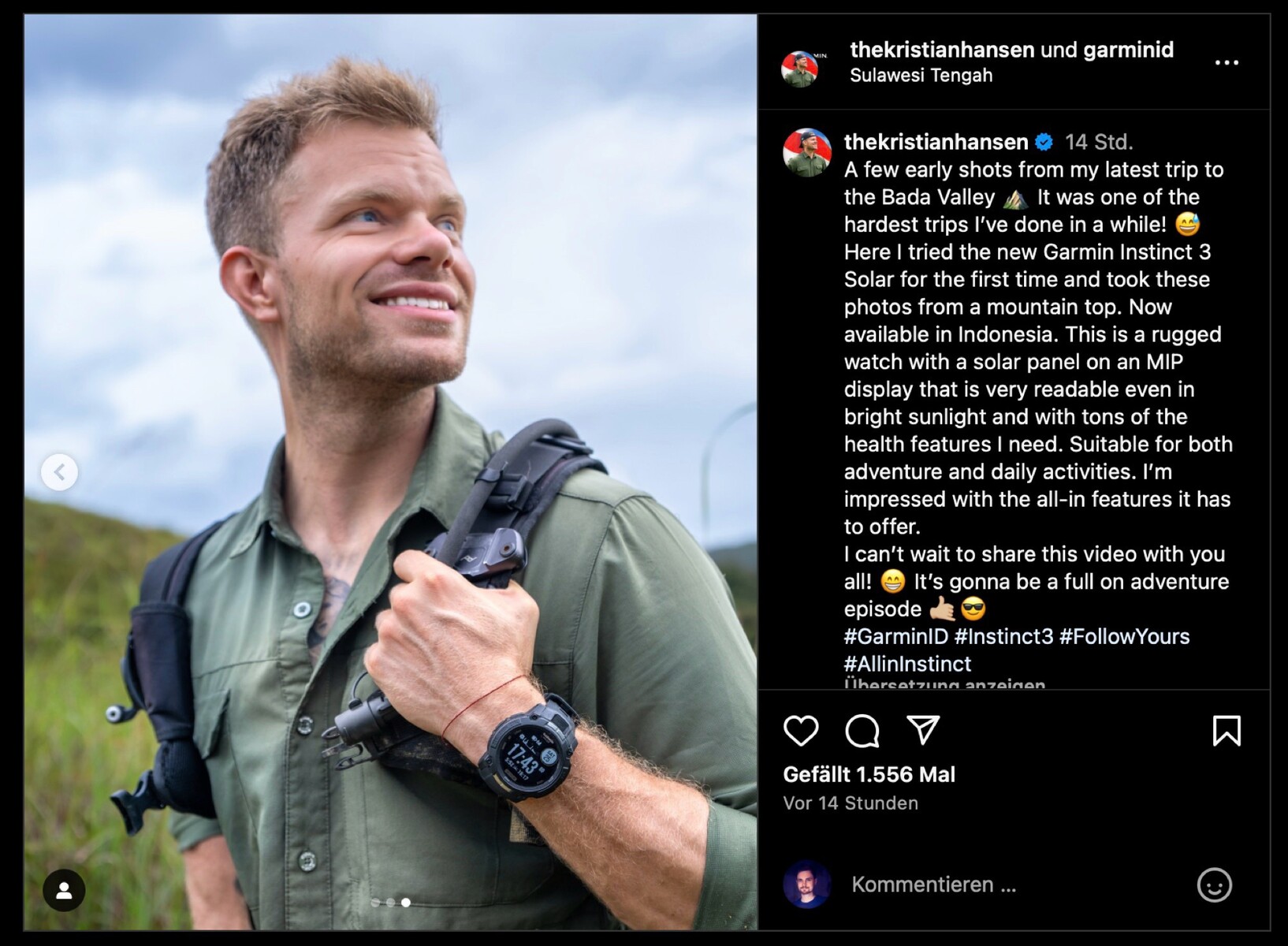Show tagged people in the photo
Screen dimensions: 1288x946
64,890
